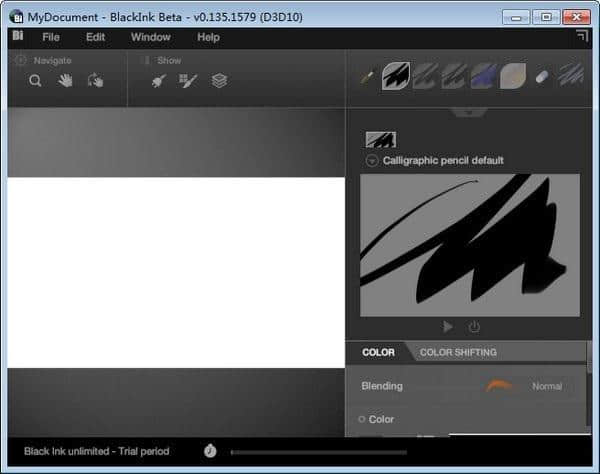Collapse the brush presets bar arrow
The width and height of the screenshot is (600, 474).
[x=467, y=112]
